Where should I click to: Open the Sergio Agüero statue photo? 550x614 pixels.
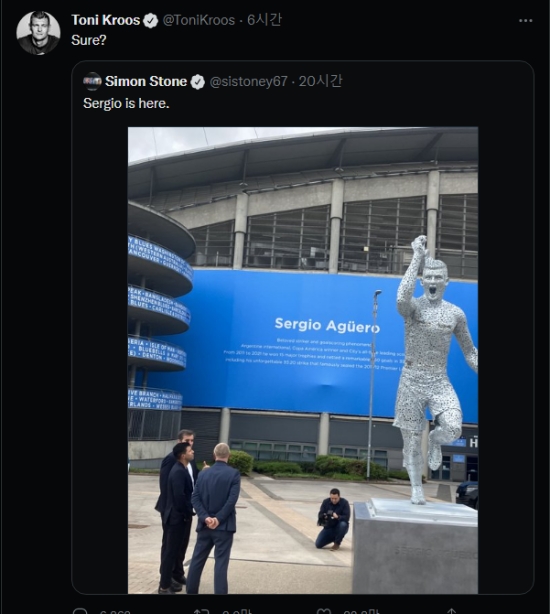pyautogui.click(x=303, y=360)
